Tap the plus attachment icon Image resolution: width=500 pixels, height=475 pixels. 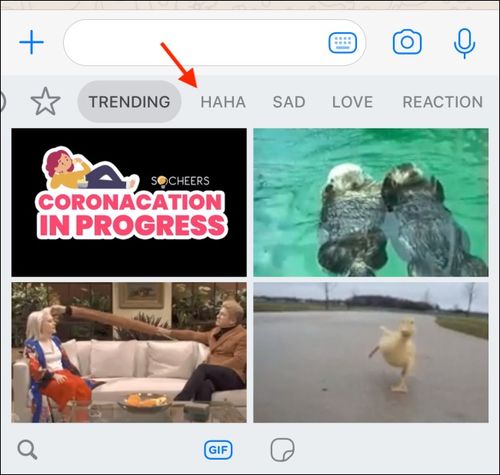point(31,42)
